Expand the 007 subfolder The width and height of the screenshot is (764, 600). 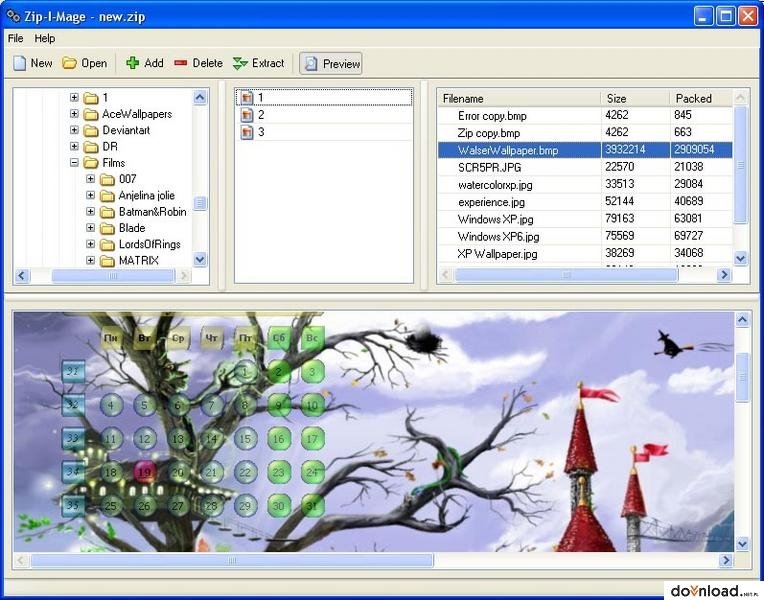pos(91,179)
